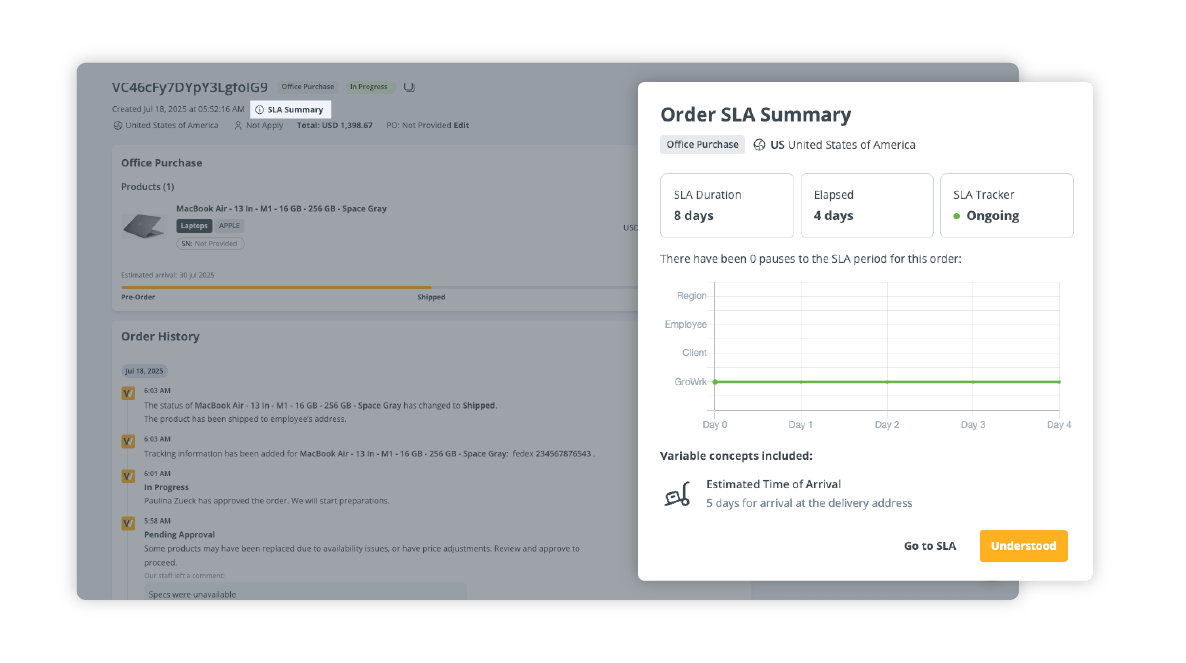
Task: Click the Elapsed 4 days card
Action: [x=867, y=206]
